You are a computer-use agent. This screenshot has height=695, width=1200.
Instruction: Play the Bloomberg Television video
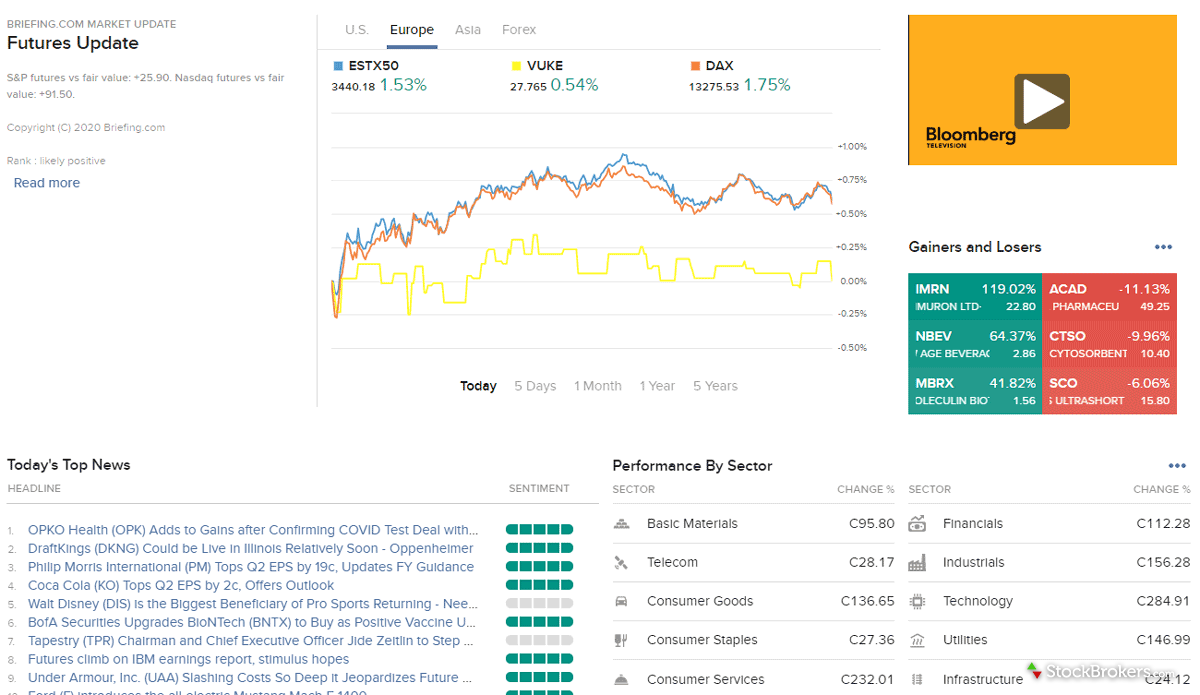click(1043, 100)
